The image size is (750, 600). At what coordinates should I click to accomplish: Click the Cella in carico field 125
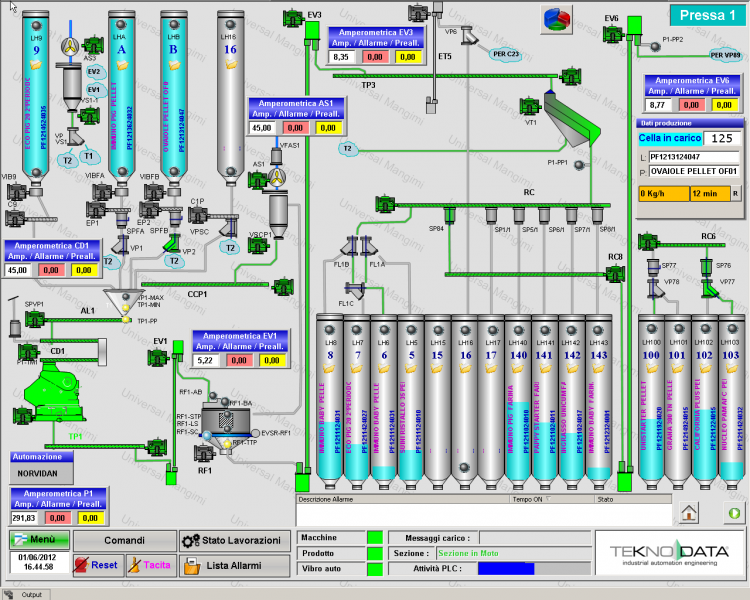tap(722, 139)
